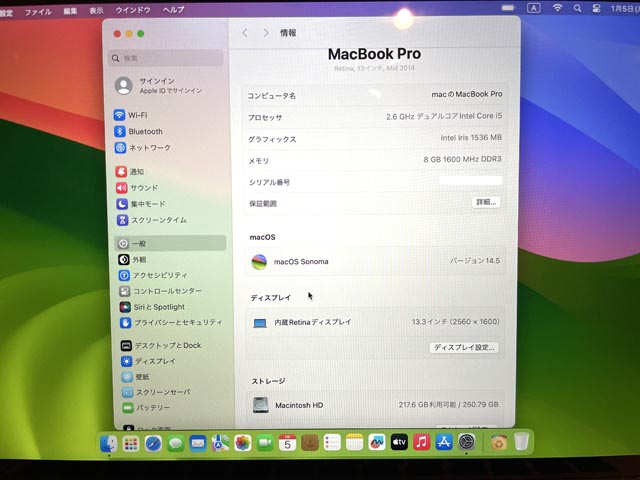Launch Safari from the Dock
640x480 pixels.
pos(153,443)
